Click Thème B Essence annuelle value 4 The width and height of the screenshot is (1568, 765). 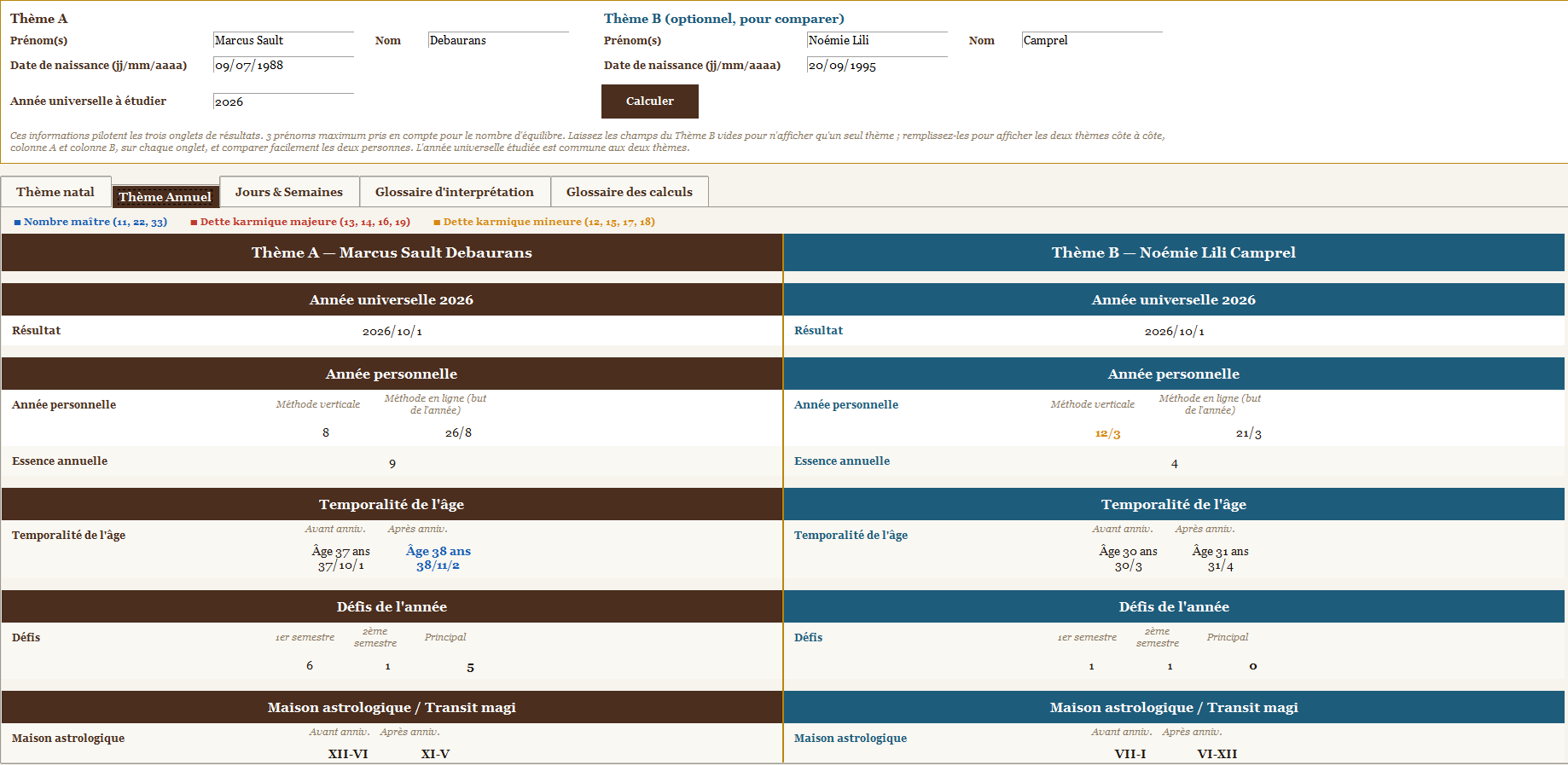[x=1175, y=463]
